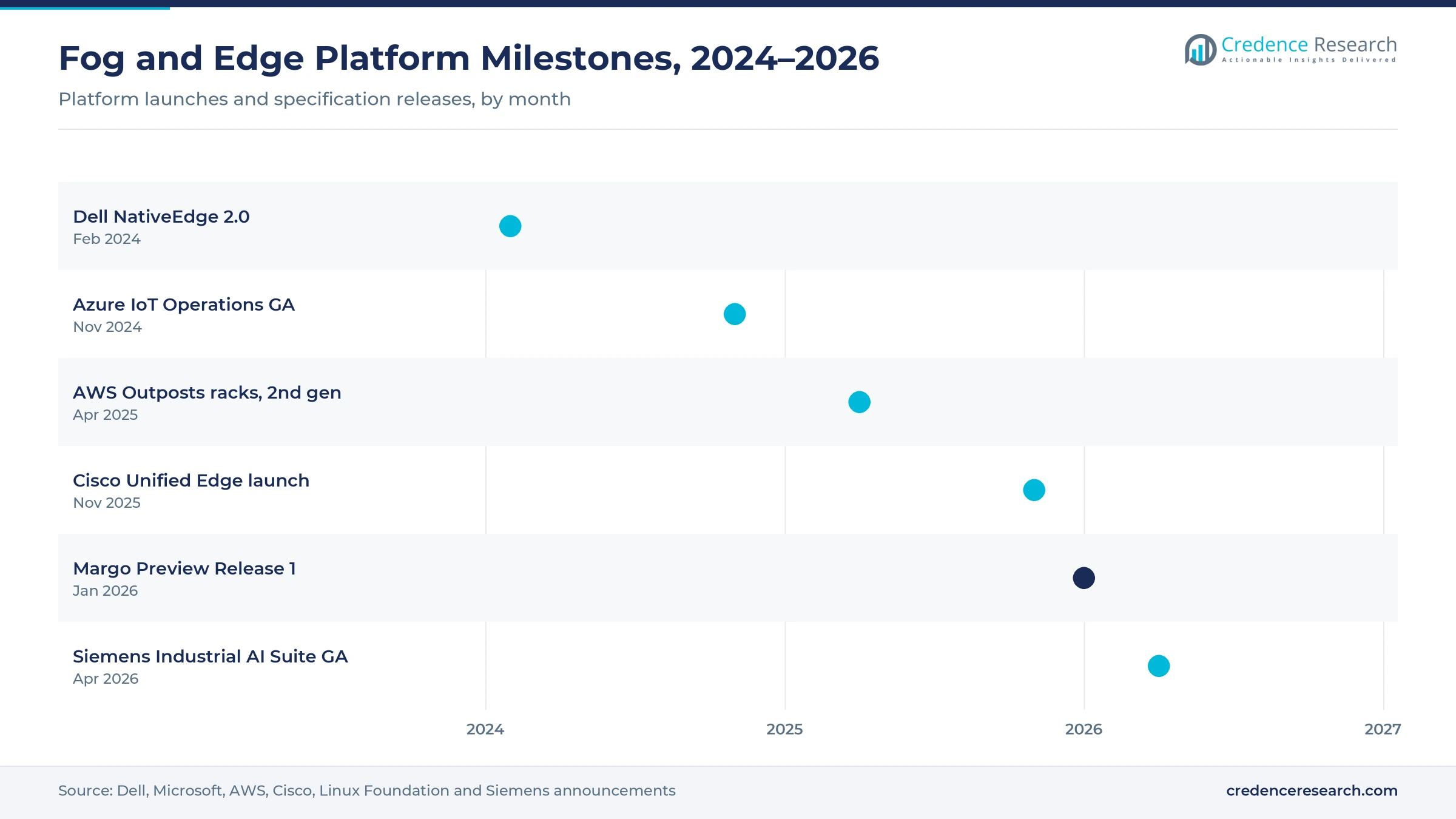1456x819 pixels.
Task: Click the 2026 axis year label
Action: pyautogui.click(x=1084, y=729)
